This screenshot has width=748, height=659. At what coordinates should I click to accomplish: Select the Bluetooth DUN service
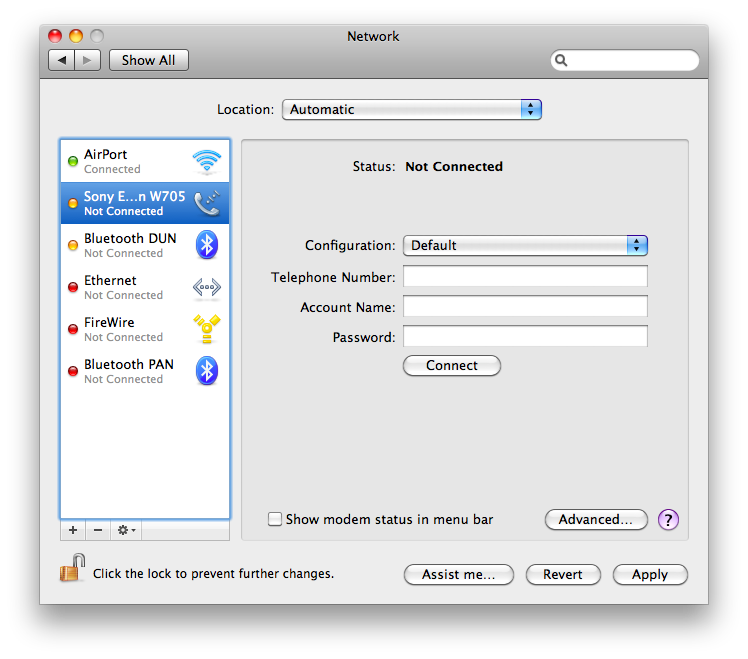point(145,245)
